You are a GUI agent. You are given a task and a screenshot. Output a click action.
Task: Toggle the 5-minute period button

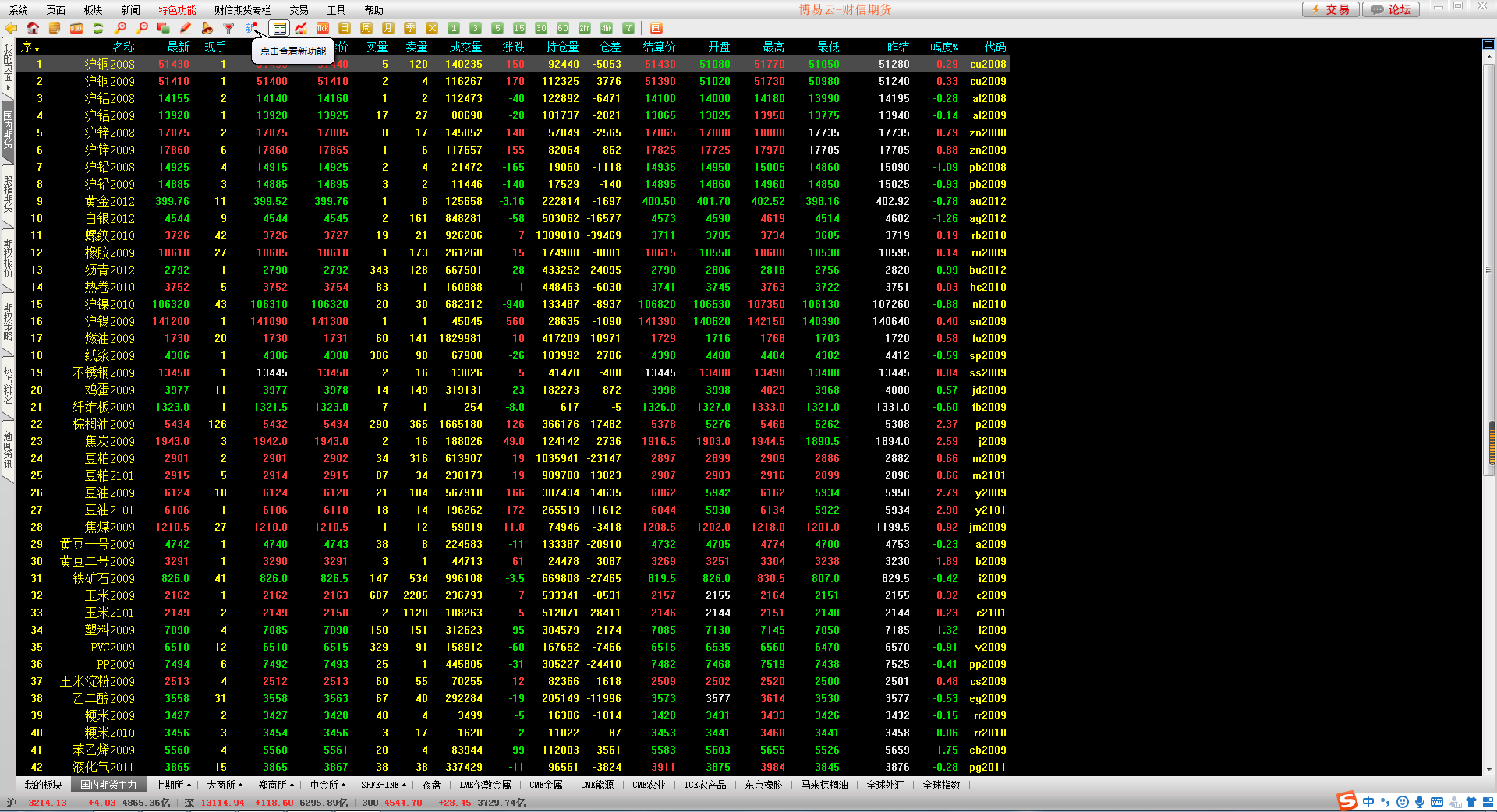click(497, 28)
